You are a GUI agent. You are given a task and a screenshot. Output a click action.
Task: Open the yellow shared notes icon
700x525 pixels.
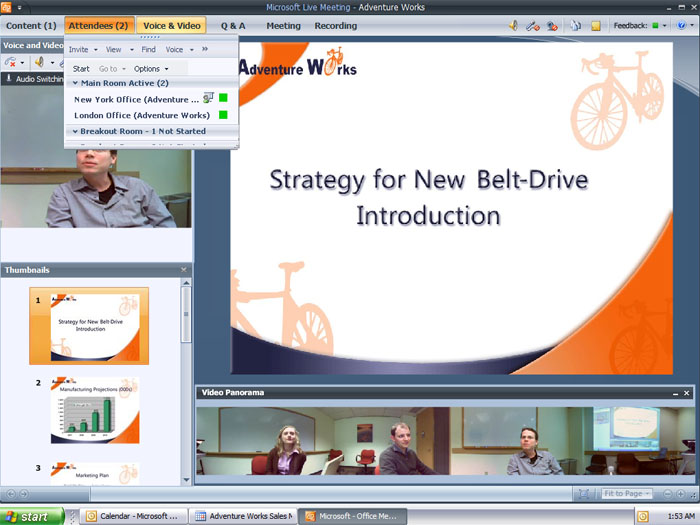596,26
